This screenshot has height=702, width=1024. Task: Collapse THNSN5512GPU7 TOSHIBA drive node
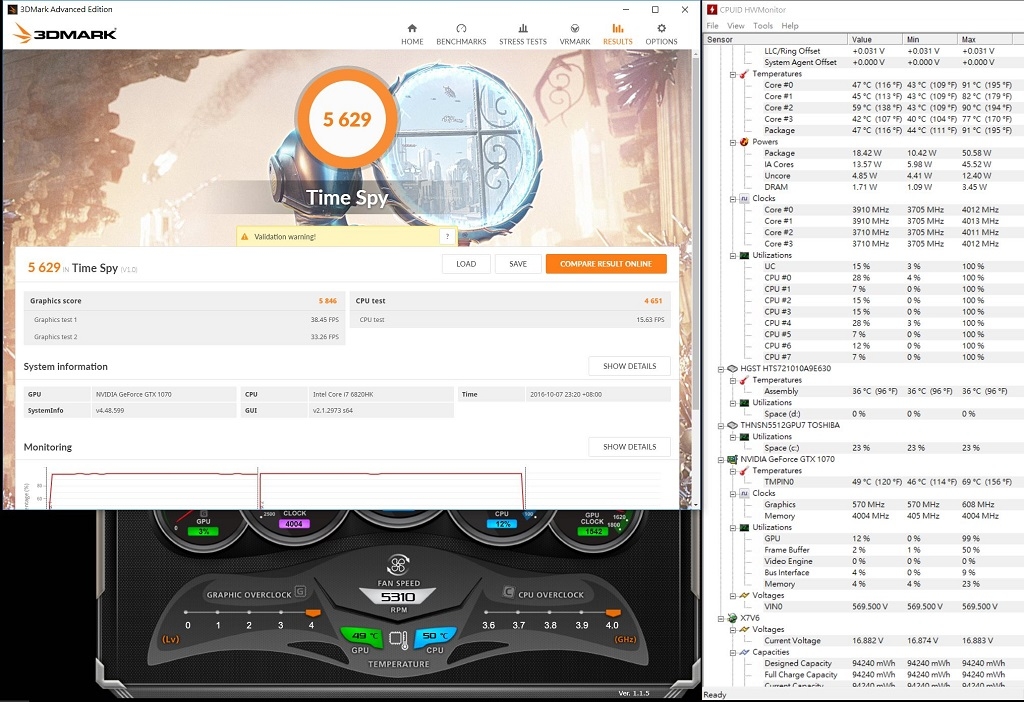tap(721, 425)
